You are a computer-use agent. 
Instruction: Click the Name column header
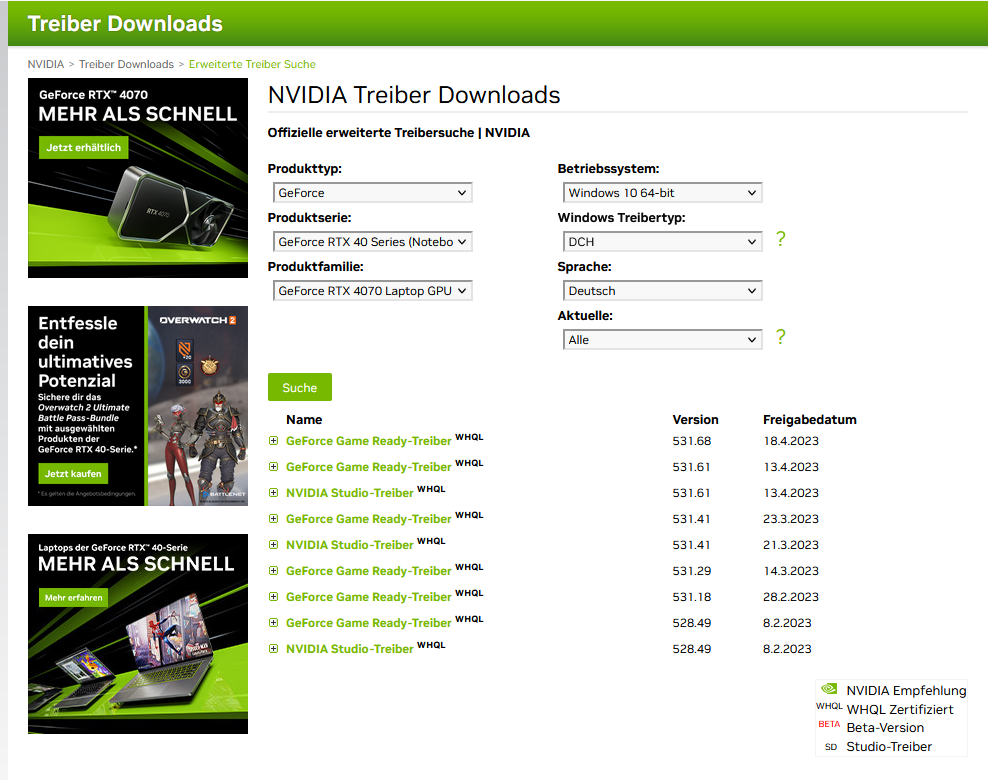(304, 420)
